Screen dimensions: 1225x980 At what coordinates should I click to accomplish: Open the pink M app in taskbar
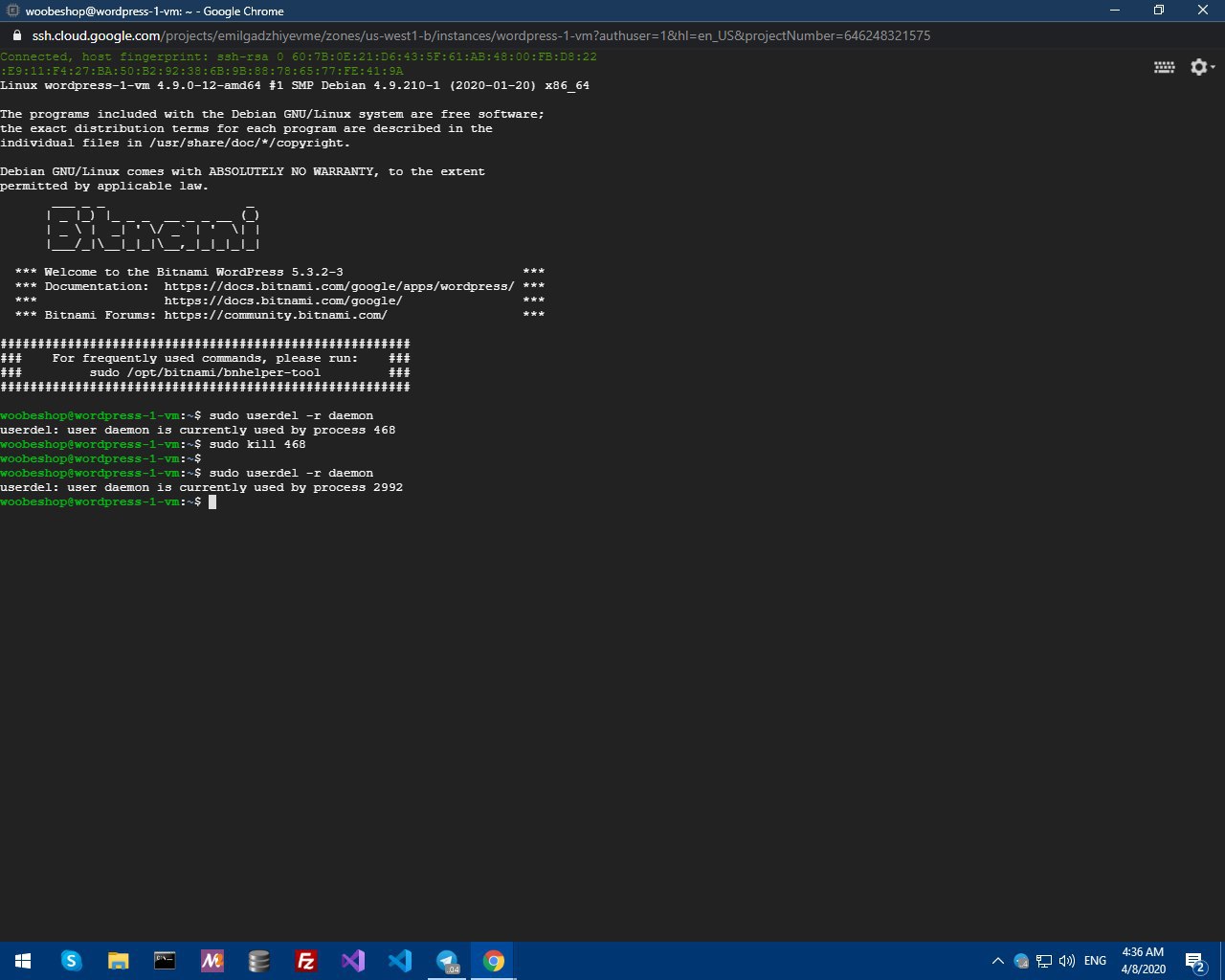point(212,961)
